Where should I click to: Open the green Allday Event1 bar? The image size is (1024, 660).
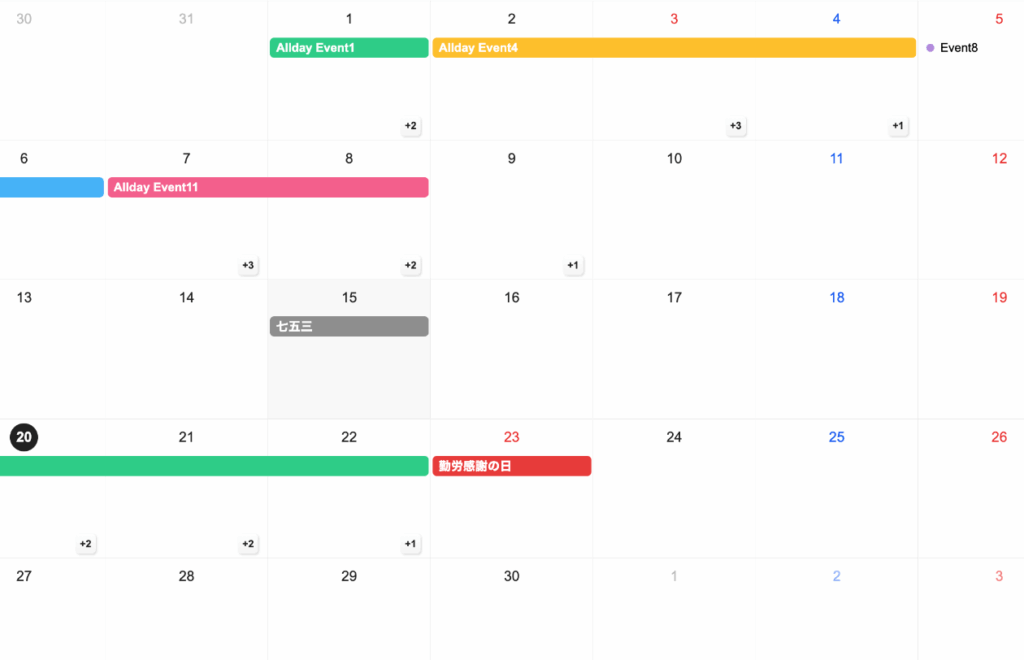(x=349, y=48)
